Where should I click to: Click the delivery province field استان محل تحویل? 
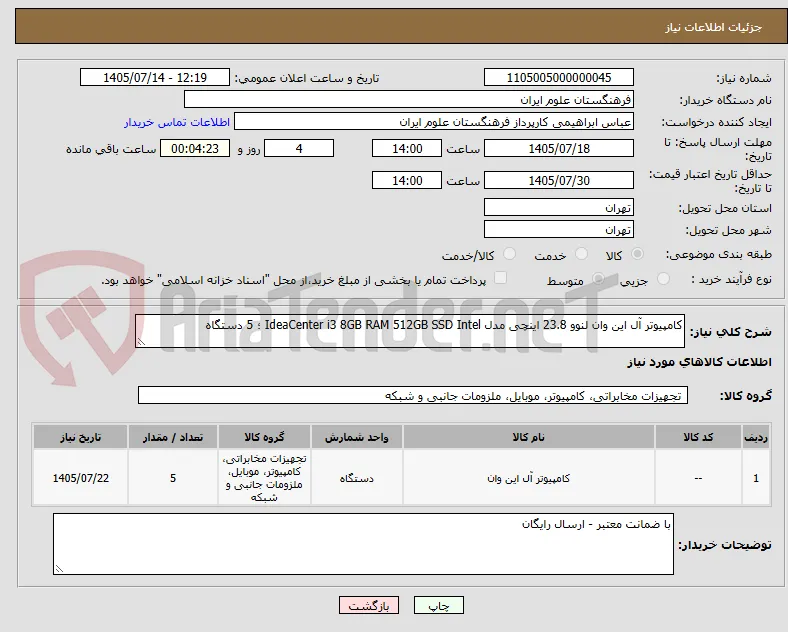559,207
